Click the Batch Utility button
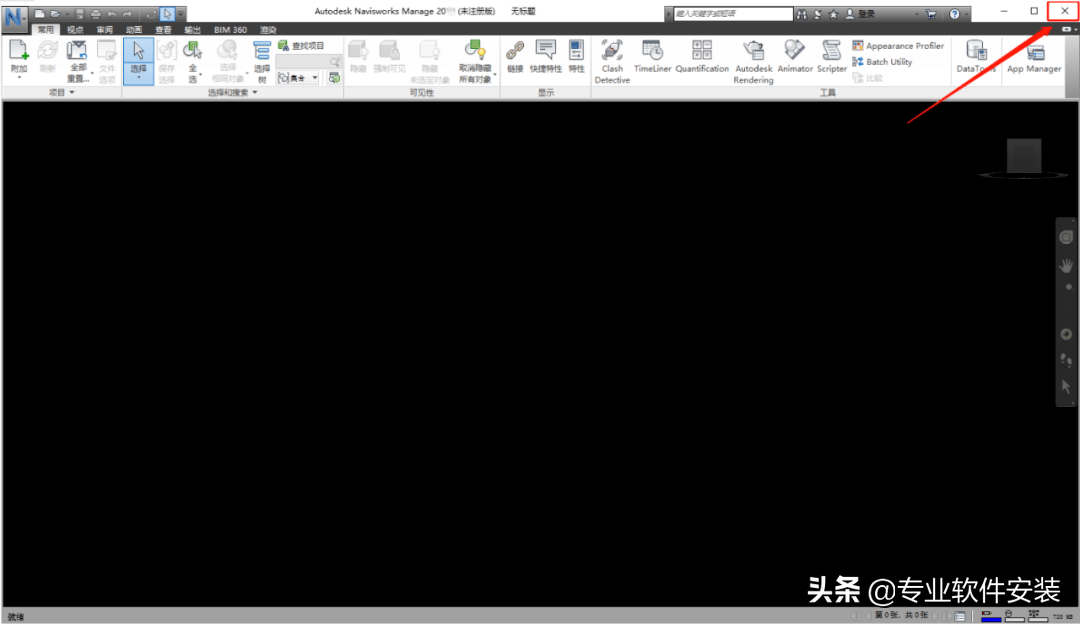This screenshot has width=1080, height=624. tap(882, 61)
